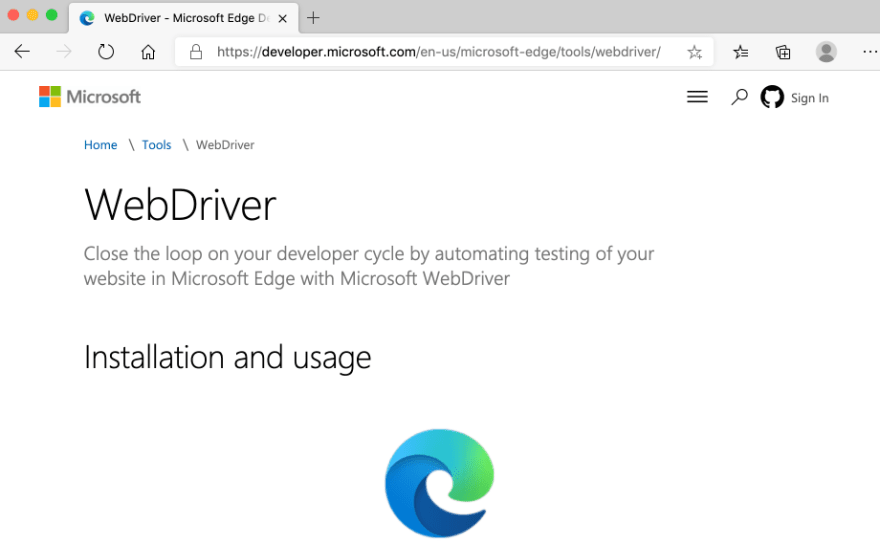Add this page to favorites with star icon

click(x=694, y=52)
